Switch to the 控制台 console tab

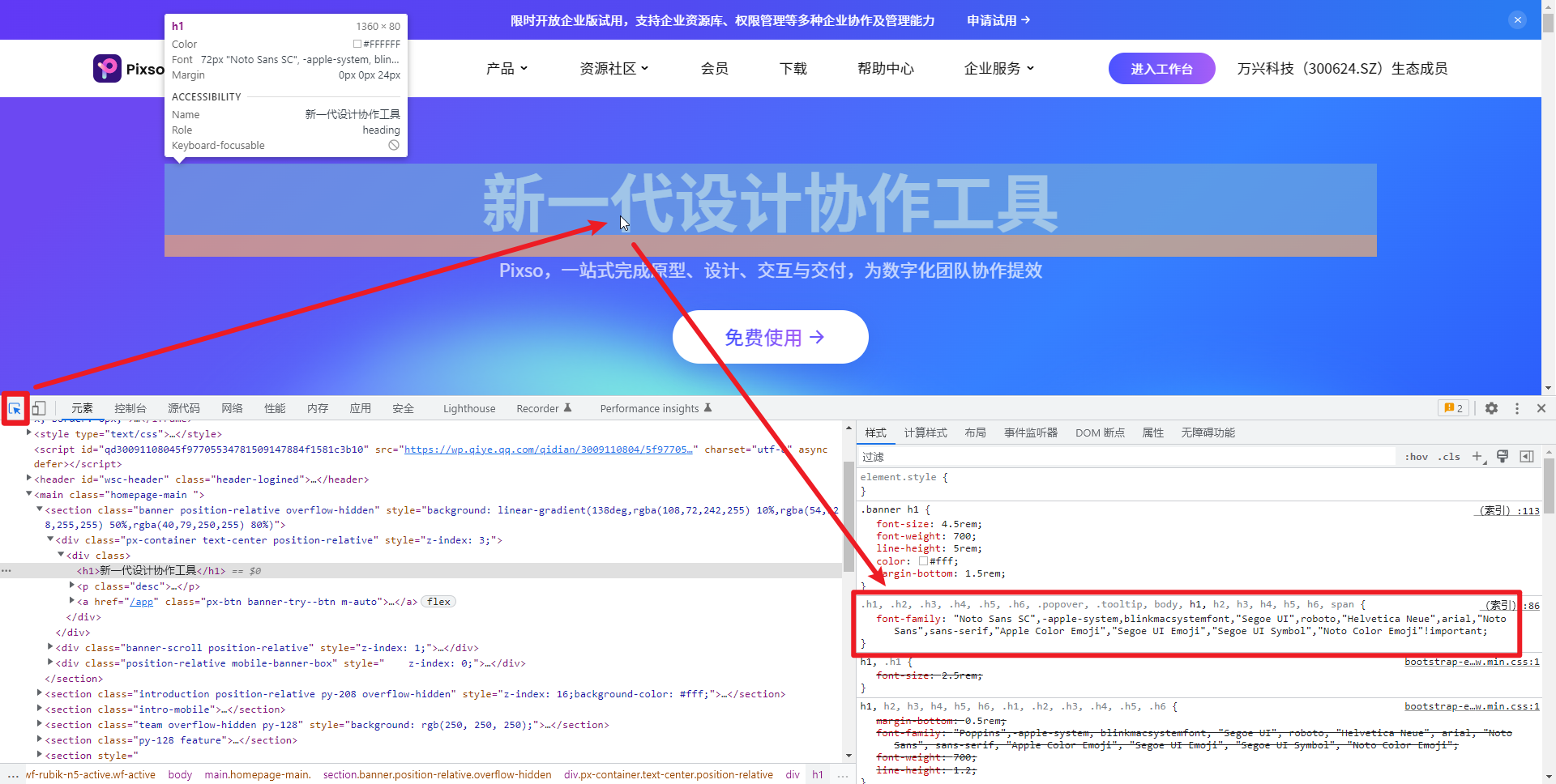(x=130, y=408)
